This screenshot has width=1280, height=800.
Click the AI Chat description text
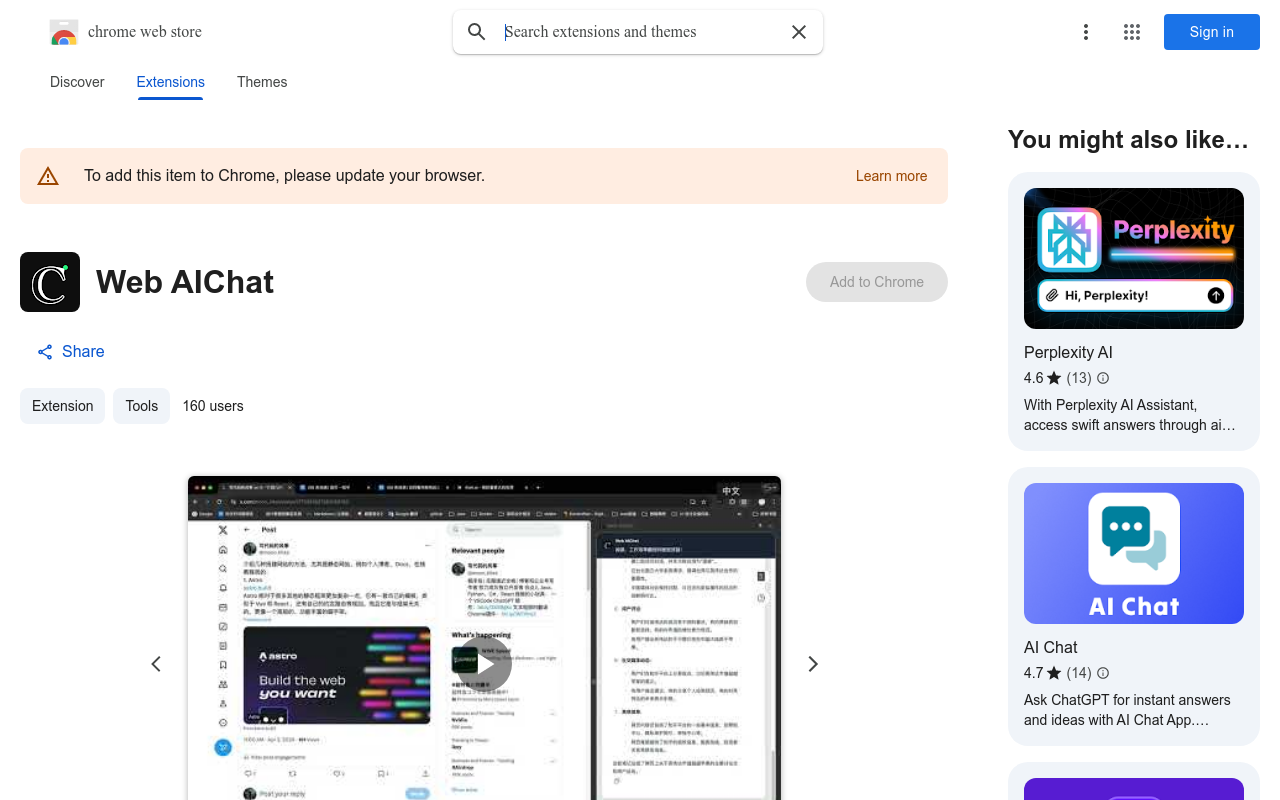click(x=1127, y=710)
